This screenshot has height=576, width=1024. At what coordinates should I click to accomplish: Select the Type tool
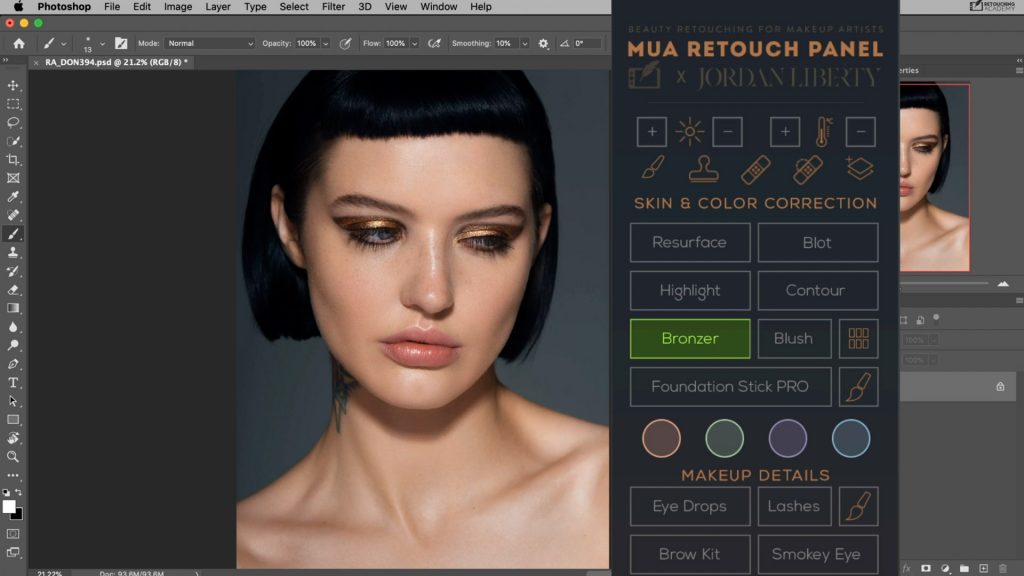(x=12, y=381)
